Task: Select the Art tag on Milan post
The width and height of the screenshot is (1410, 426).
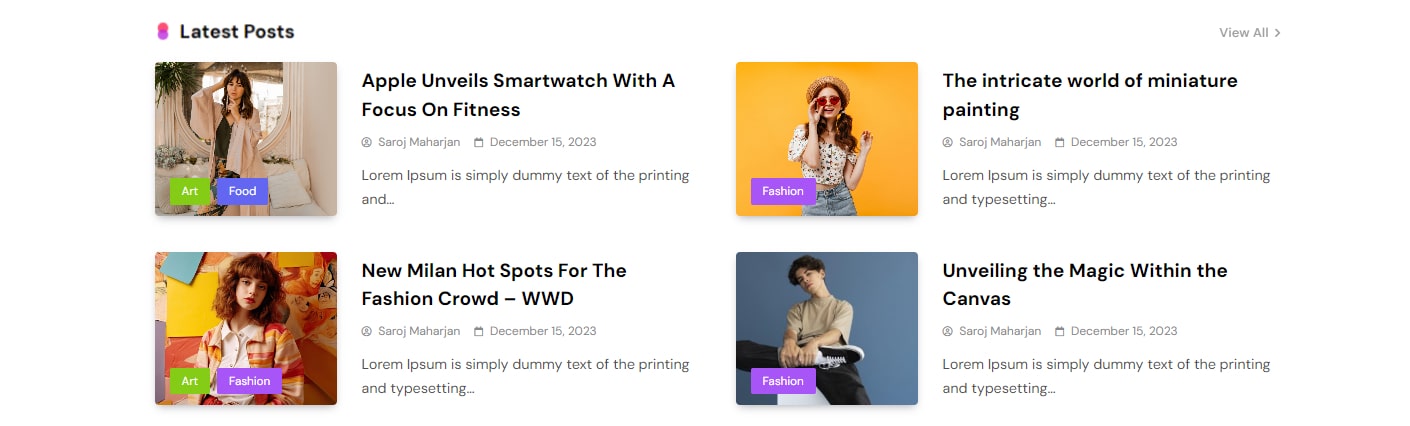Action: click(x=190, y=381)
